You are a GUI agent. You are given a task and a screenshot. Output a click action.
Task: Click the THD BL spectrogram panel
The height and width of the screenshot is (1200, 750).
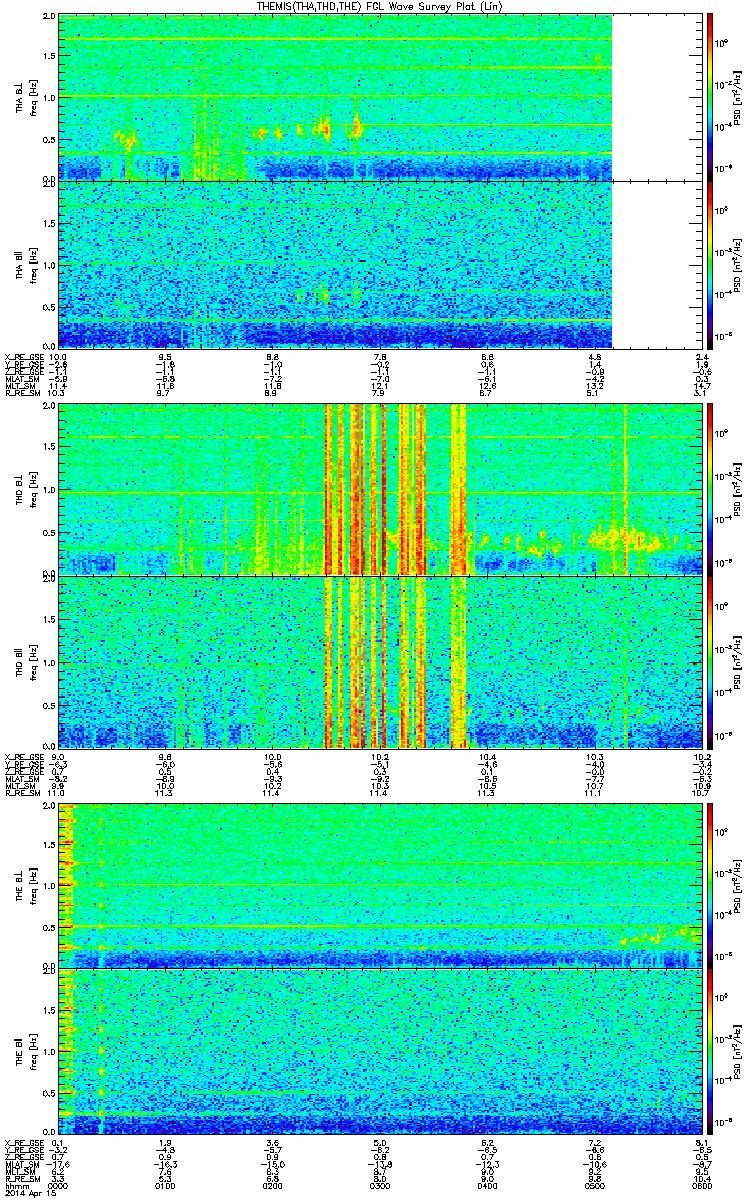tap(378, 490)
